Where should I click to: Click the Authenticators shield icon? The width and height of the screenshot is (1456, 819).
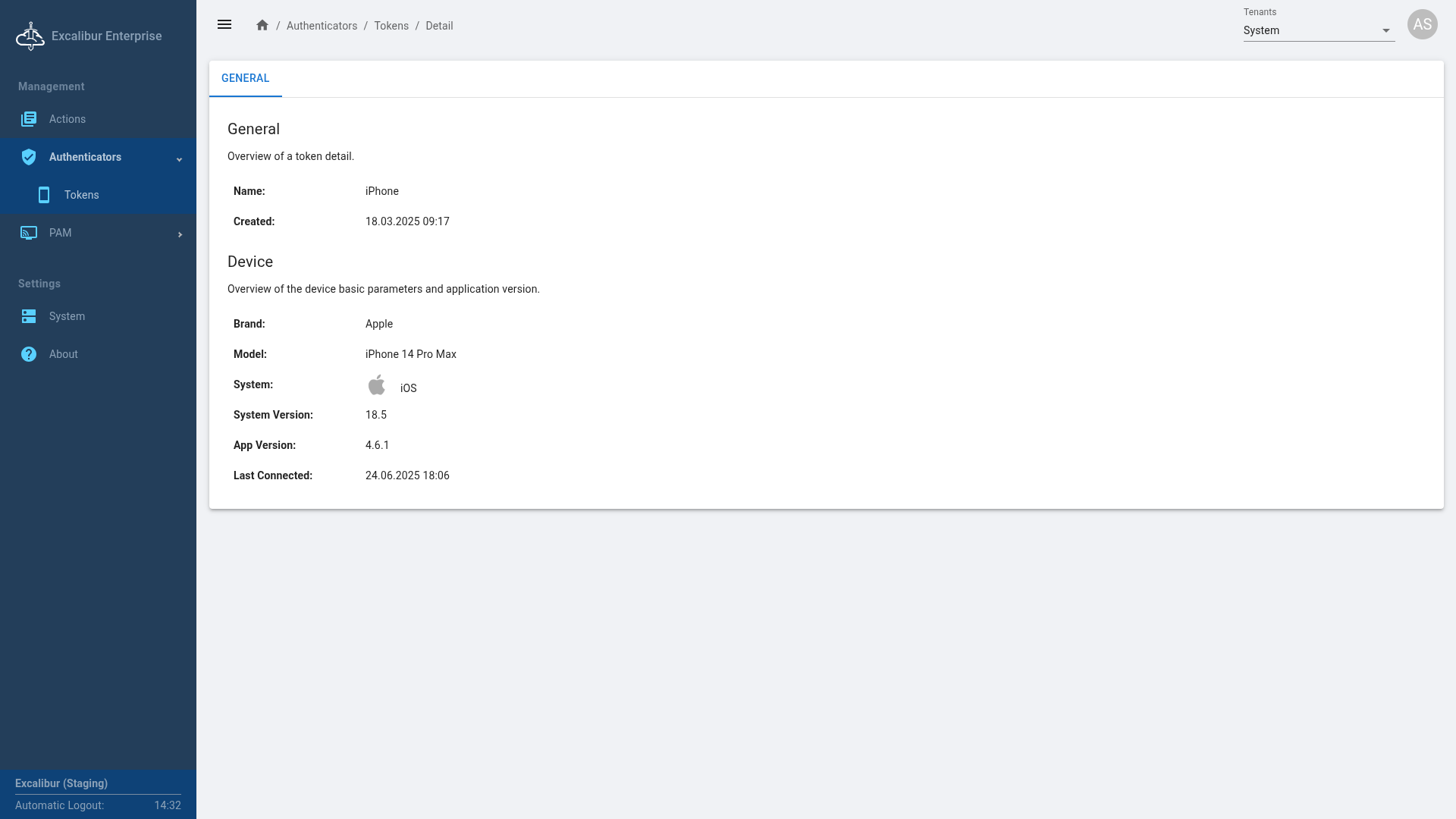click(x=29, y=157)
